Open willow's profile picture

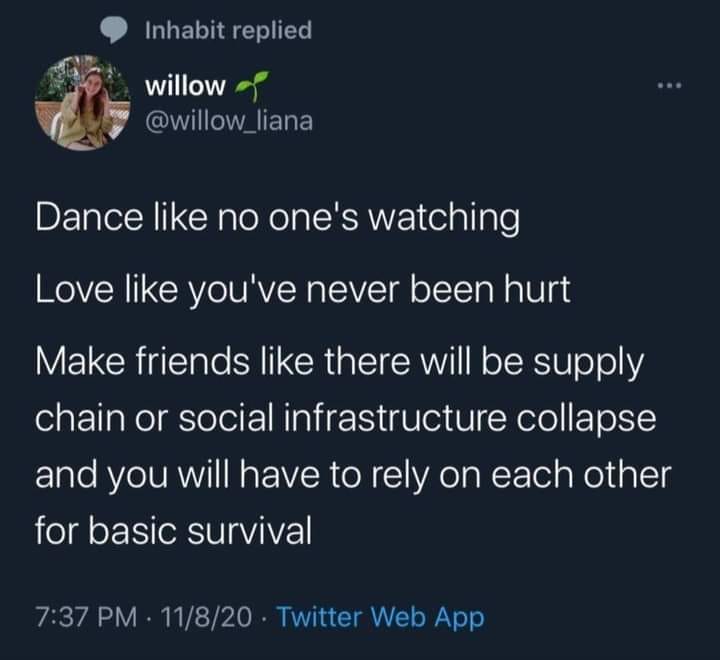pos(83,103)
